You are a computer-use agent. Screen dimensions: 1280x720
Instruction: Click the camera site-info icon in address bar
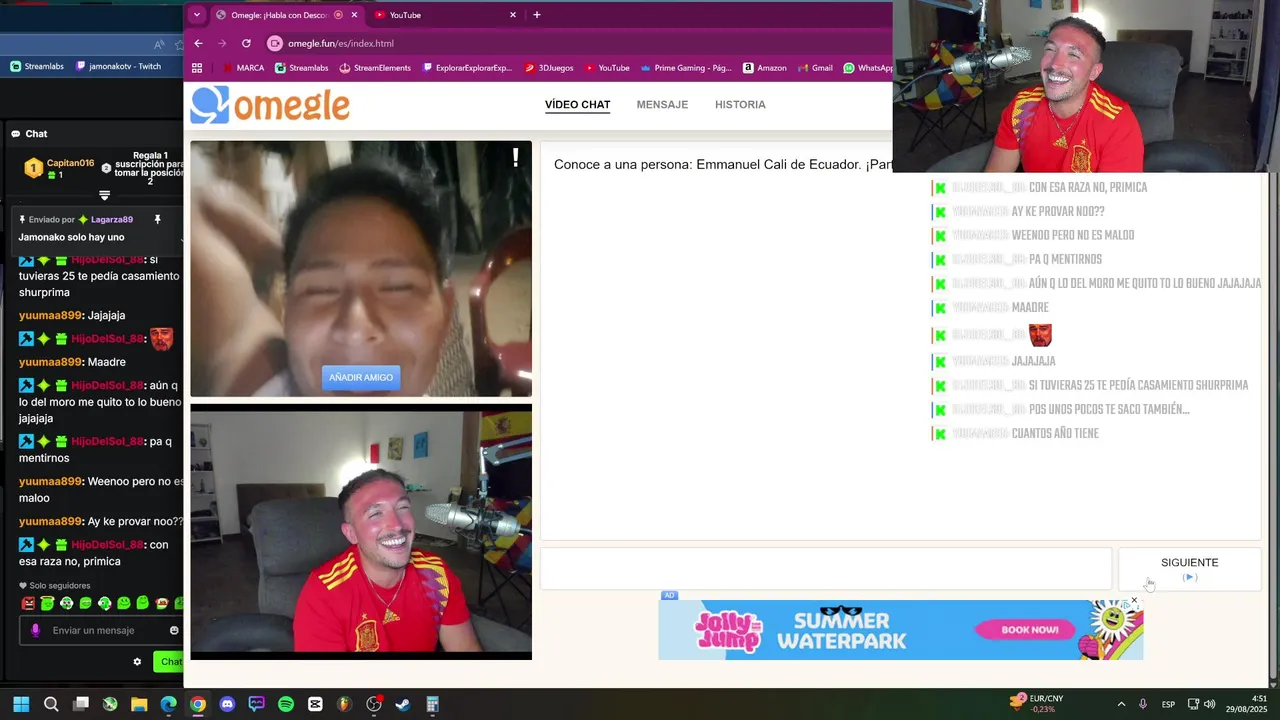pyautogui.click(x=275, y=43)
